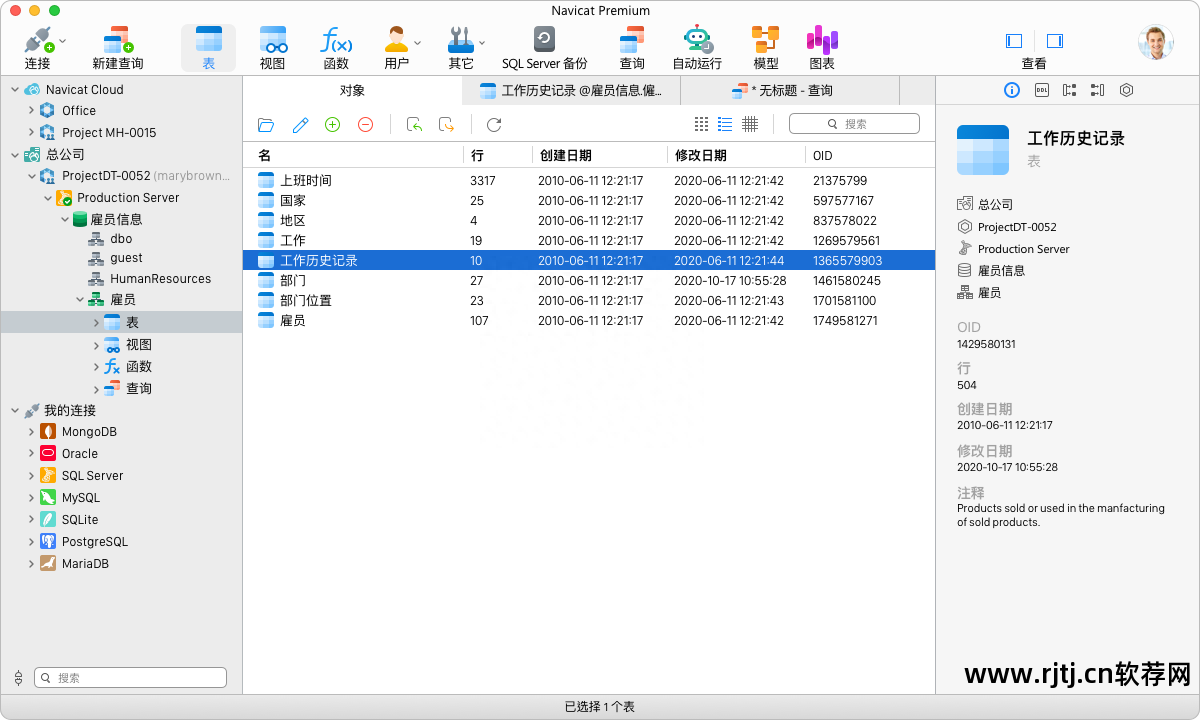The image size is (1200, 720).
Task: Expand the Office project node
Action: 31,111
